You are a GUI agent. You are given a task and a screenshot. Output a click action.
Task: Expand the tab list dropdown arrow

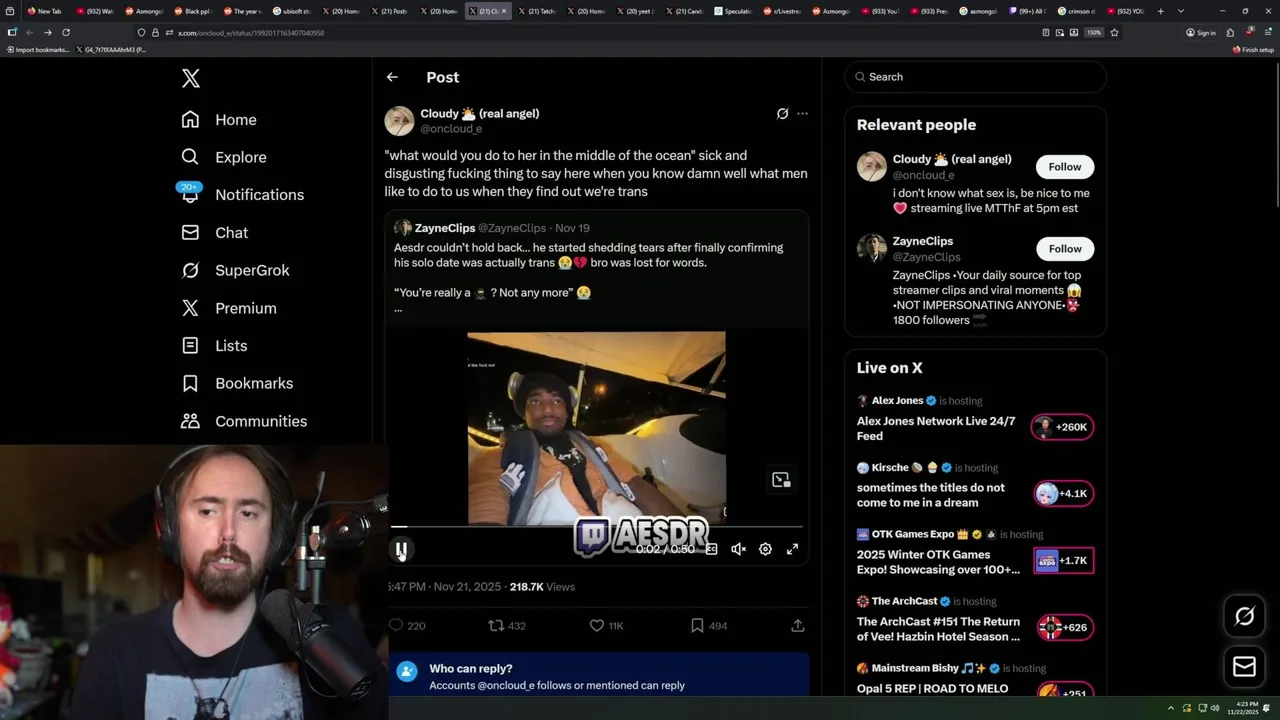coord(1181,11)
